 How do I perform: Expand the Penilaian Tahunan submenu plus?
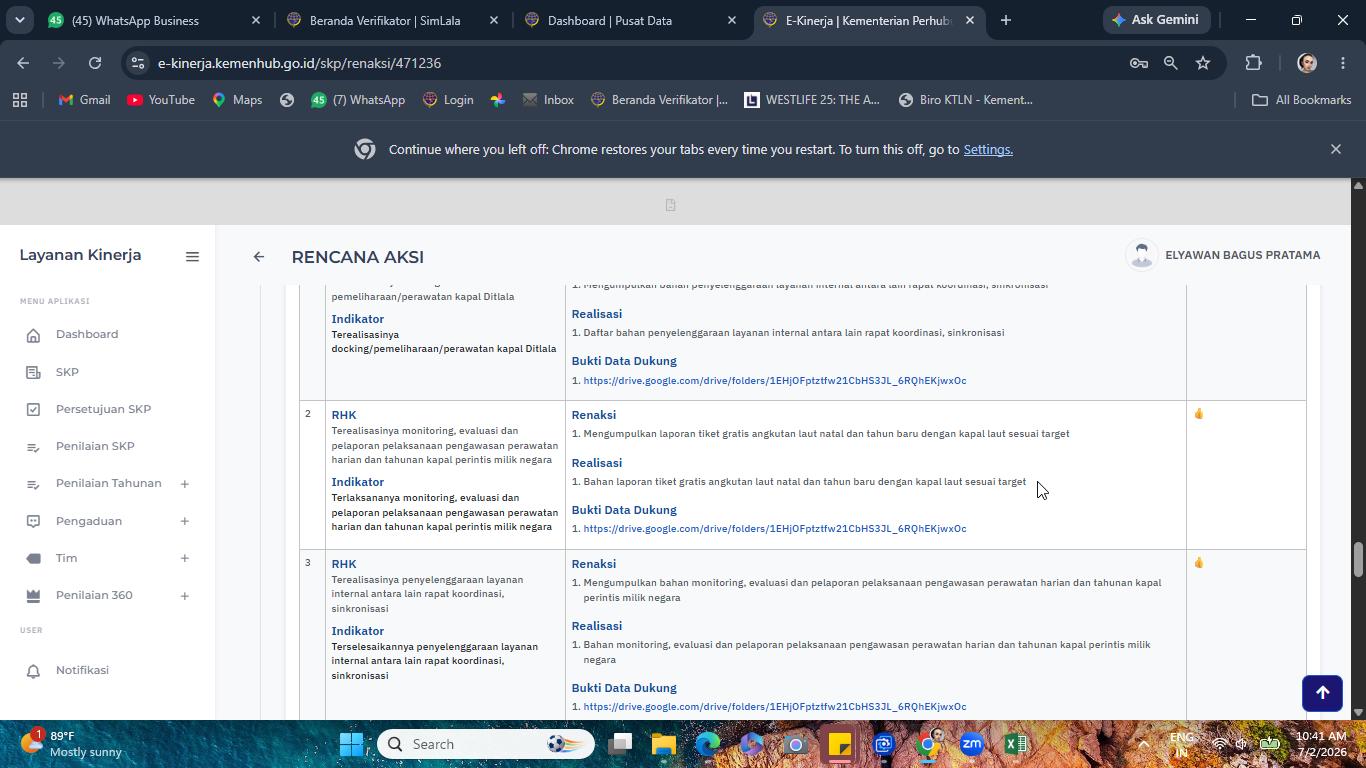[x=184, y=484]
